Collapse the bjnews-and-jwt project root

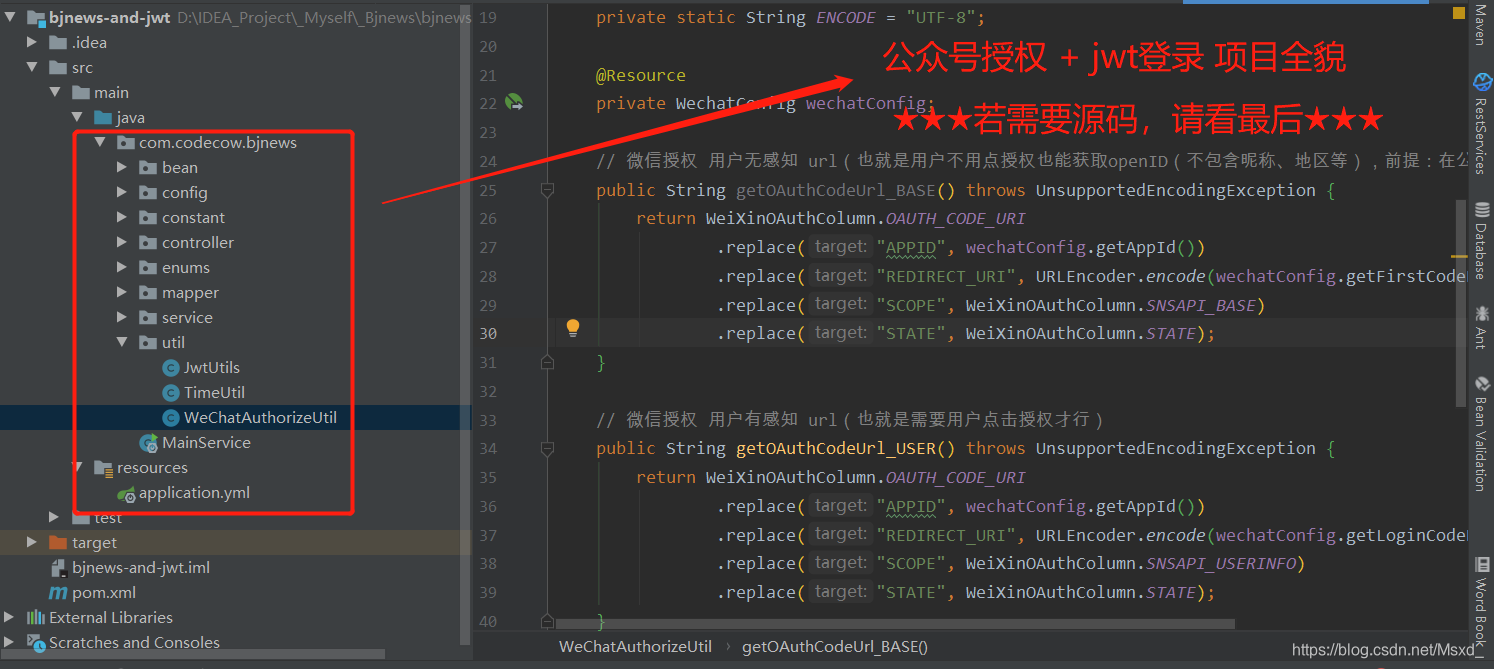(10, 18)
